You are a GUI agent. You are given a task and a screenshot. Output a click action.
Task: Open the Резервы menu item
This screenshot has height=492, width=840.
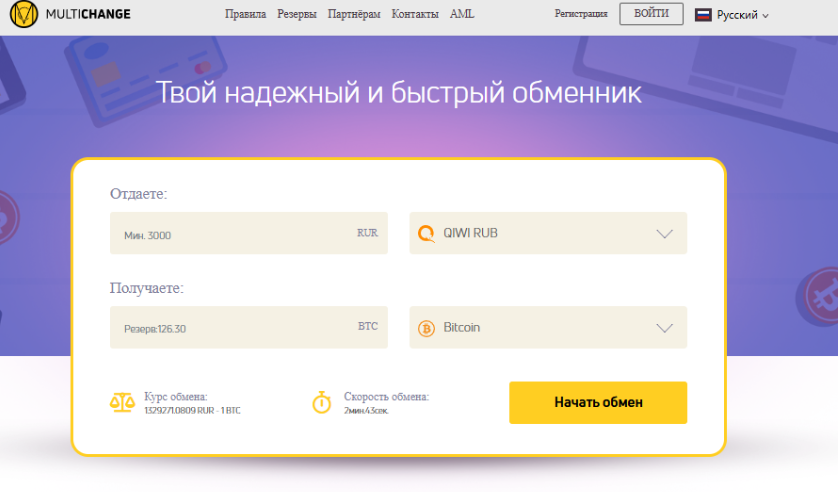pyautogui.click(x=297, y=14)
